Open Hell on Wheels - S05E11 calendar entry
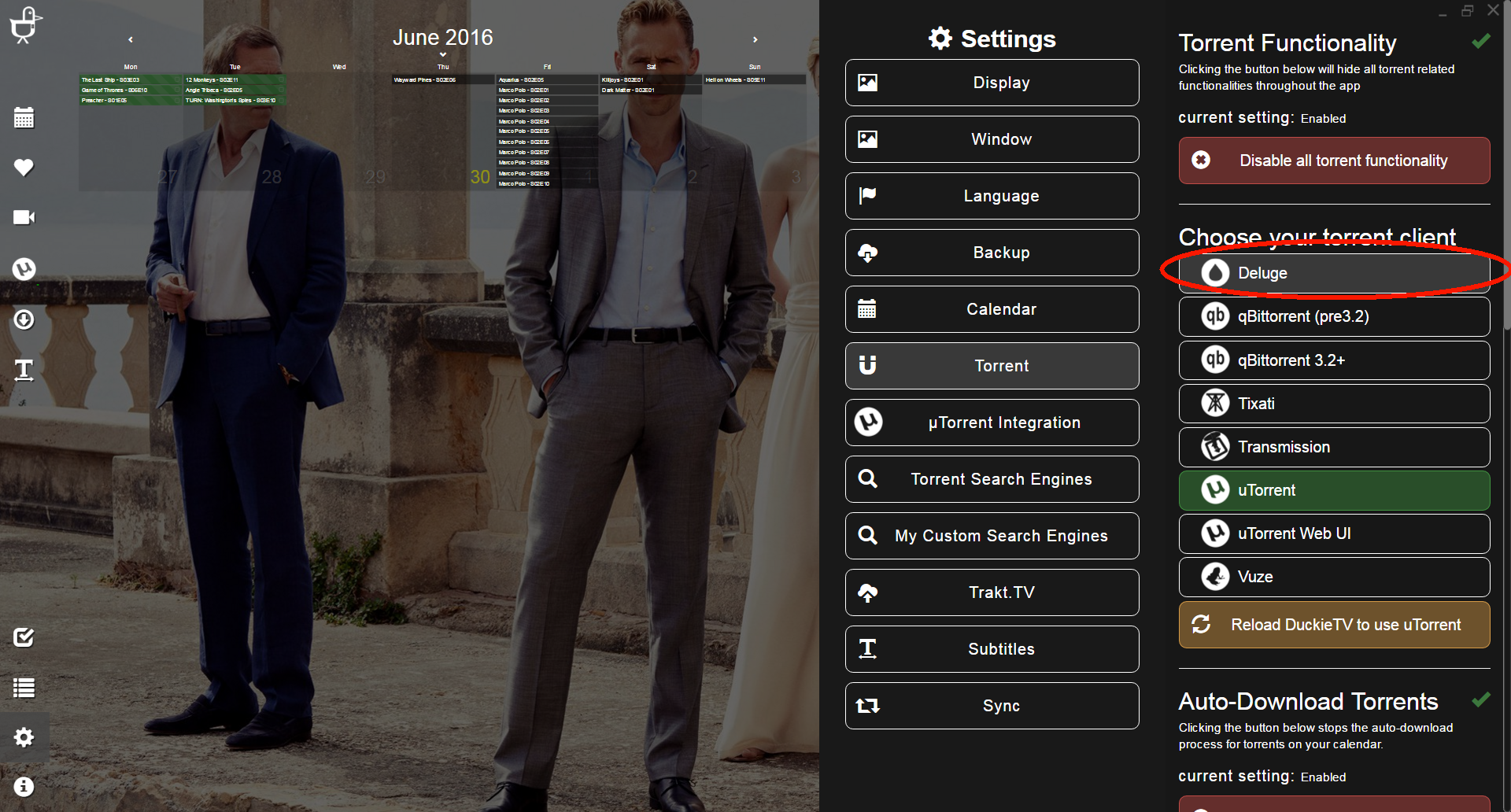 point(755,79)
